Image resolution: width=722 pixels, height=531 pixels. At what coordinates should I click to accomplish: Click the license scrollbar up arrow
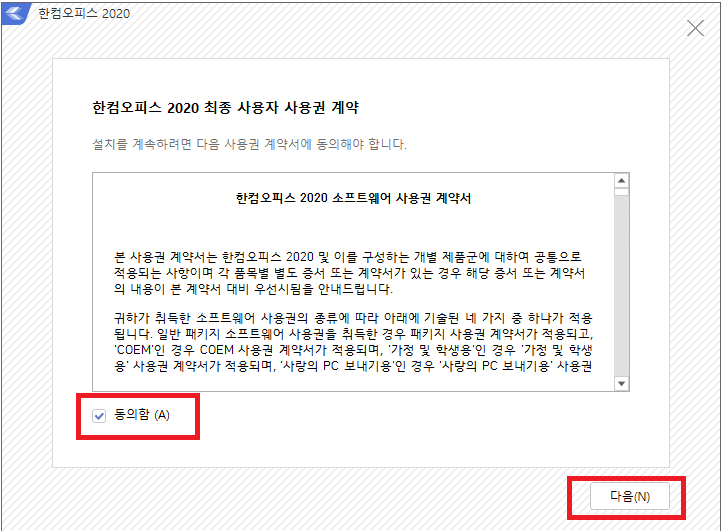tap(621, 181)
